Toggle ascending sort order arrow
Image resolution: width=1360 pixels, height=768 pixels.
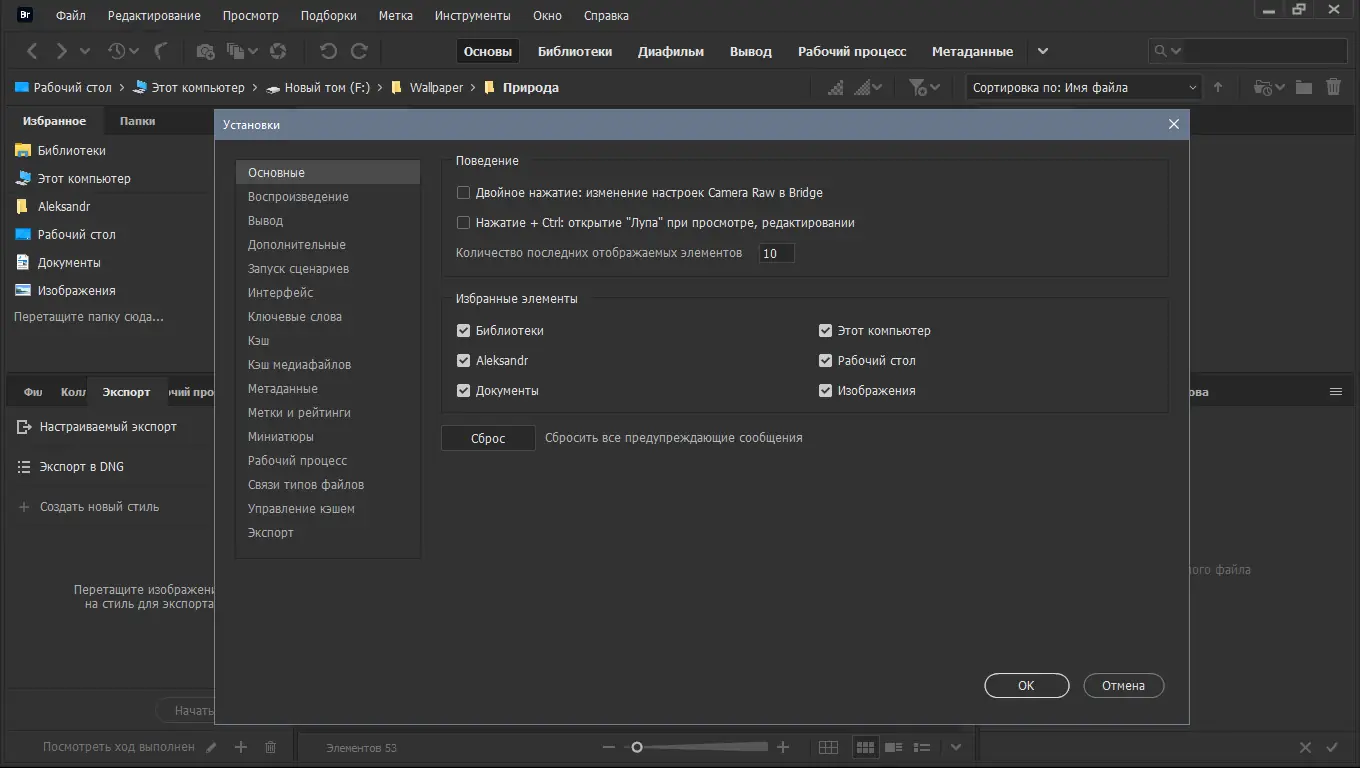click(x=1218, y=87)
